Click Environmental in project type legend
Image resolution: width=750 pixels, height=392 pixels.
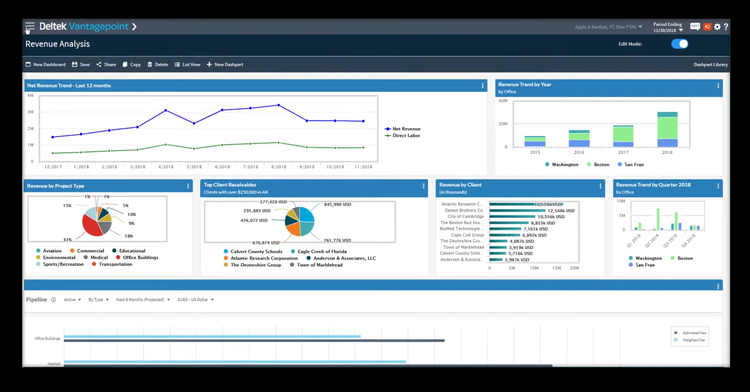[55, 258]
